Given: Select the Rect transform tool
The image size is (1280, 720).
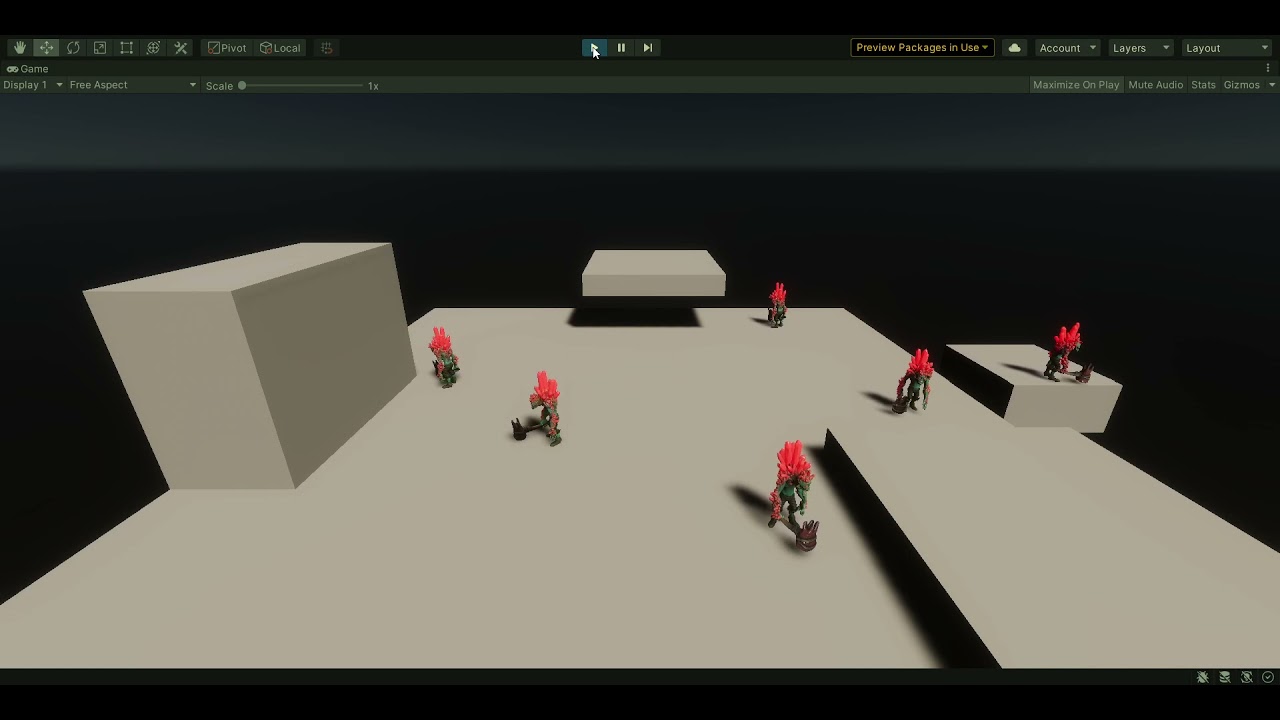Looking at the screenshot, I should coord(126,48).
